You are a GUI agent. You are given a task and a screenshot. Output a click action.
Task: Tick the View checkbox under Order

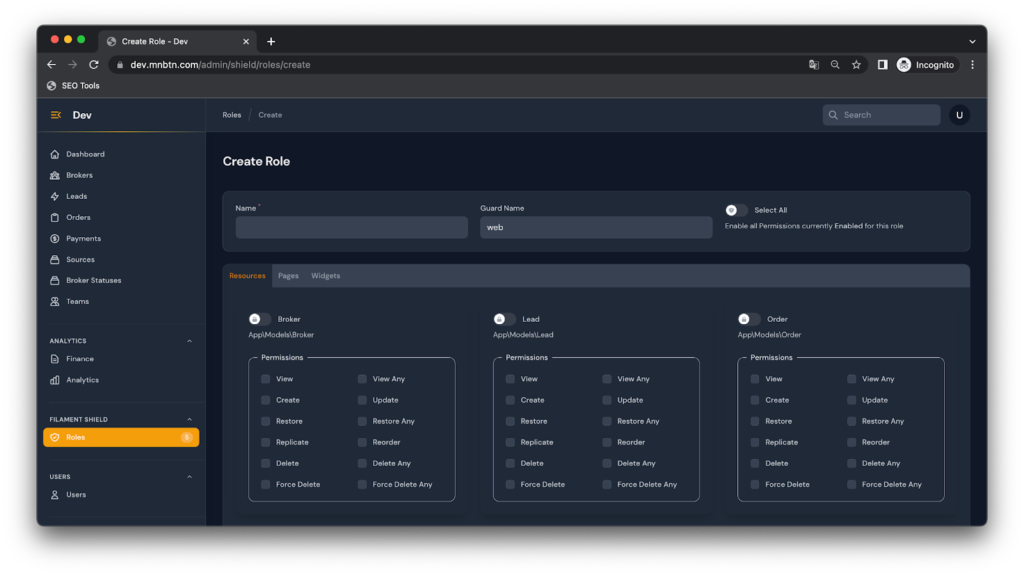coord(755,379)
